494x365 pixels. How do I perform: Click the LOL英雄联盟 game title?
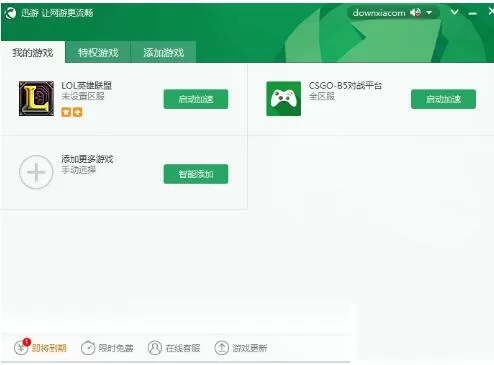[x=87, y=86]
